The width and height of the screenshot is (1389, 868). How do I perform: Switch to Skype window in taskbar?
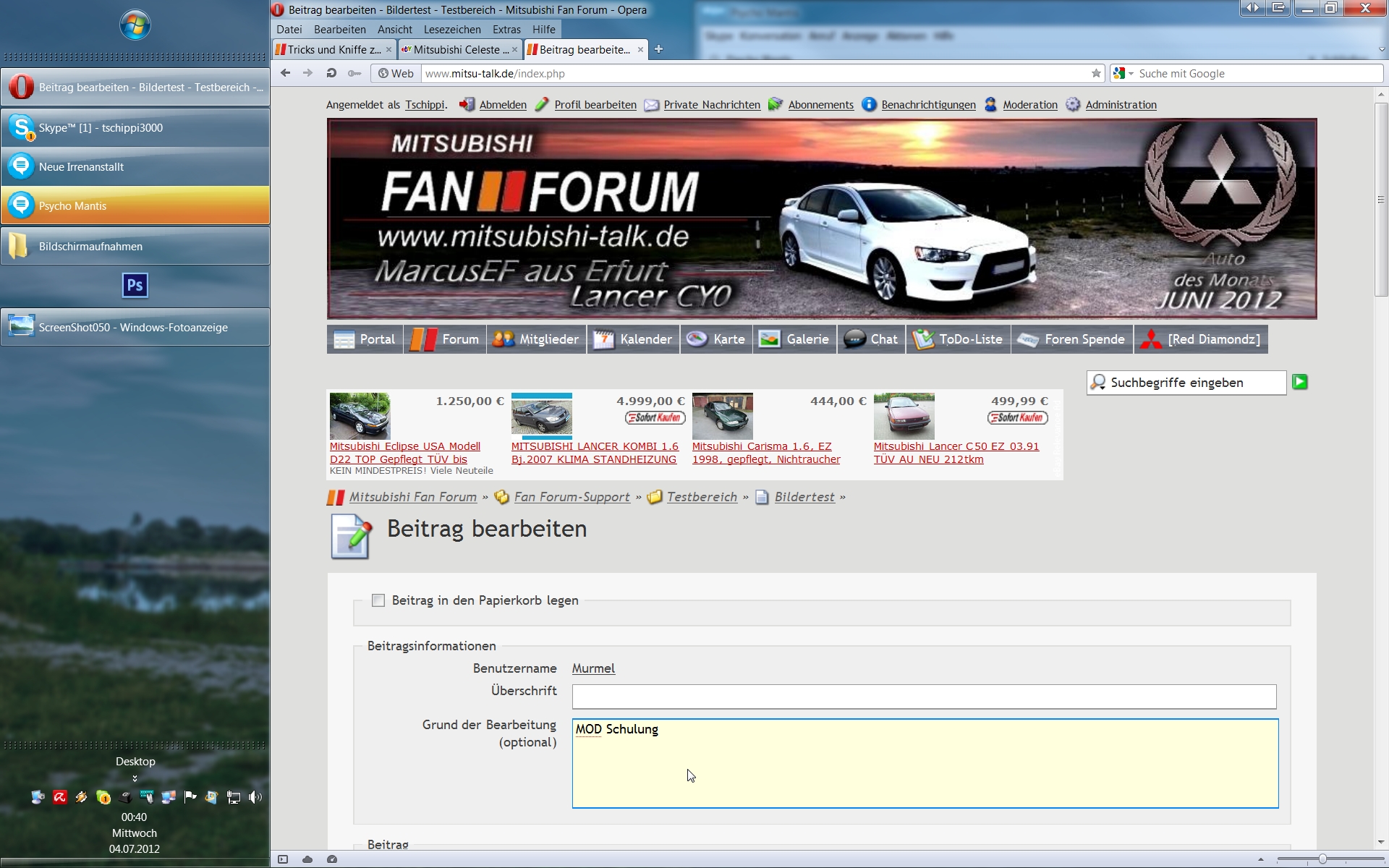click(x=135, y=128)
